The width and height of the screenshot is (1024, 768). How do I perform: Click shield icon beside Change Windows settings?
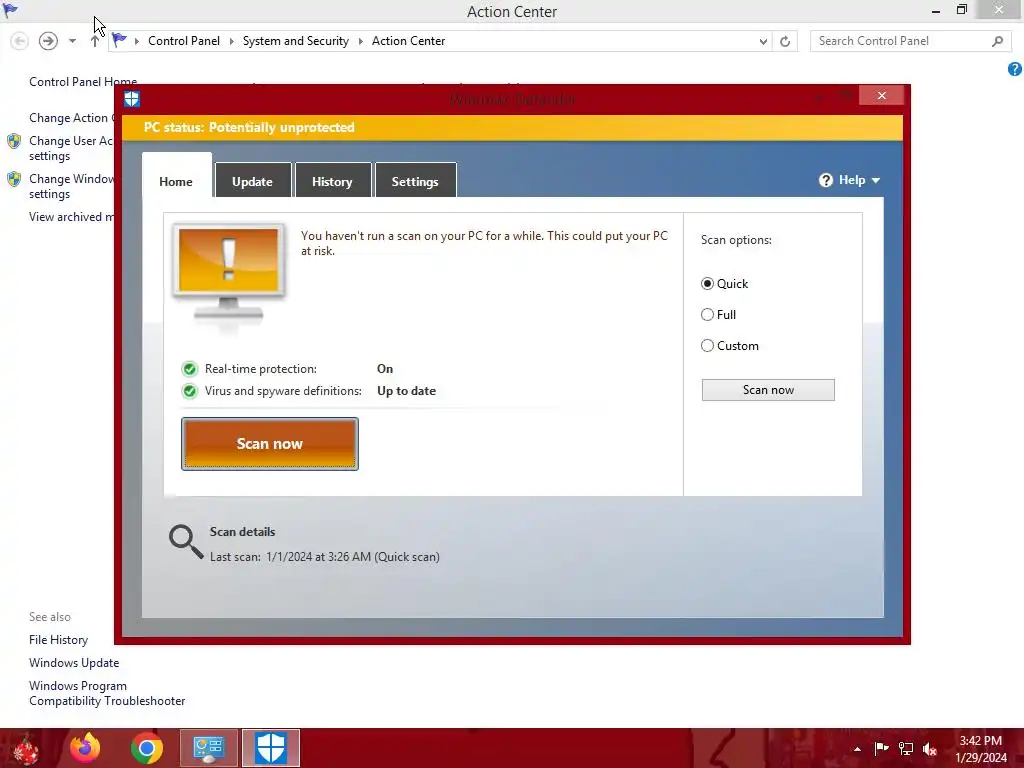14,179
